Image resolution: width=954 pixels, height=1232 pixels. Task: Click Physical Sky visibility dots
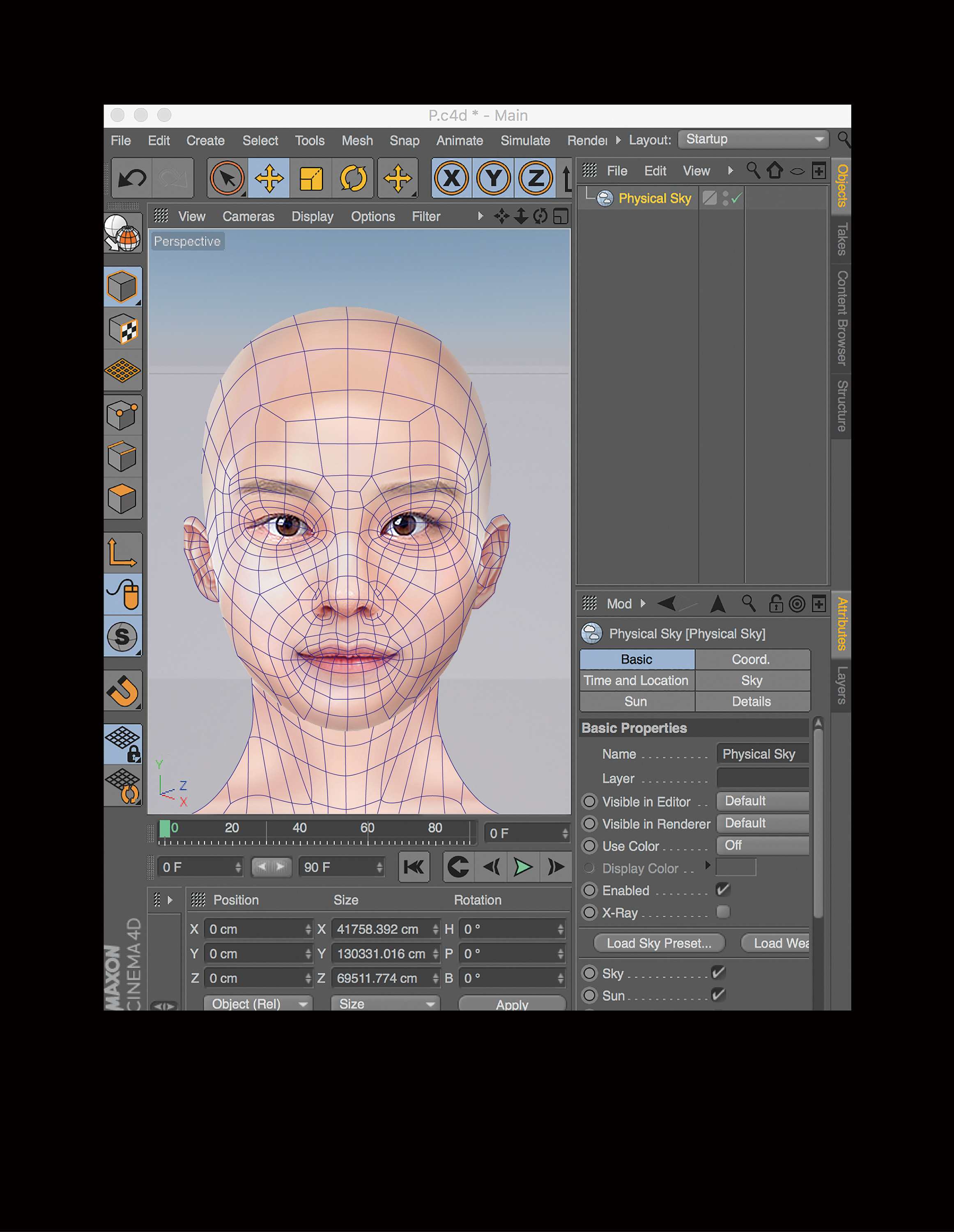[x=725, y=198]
